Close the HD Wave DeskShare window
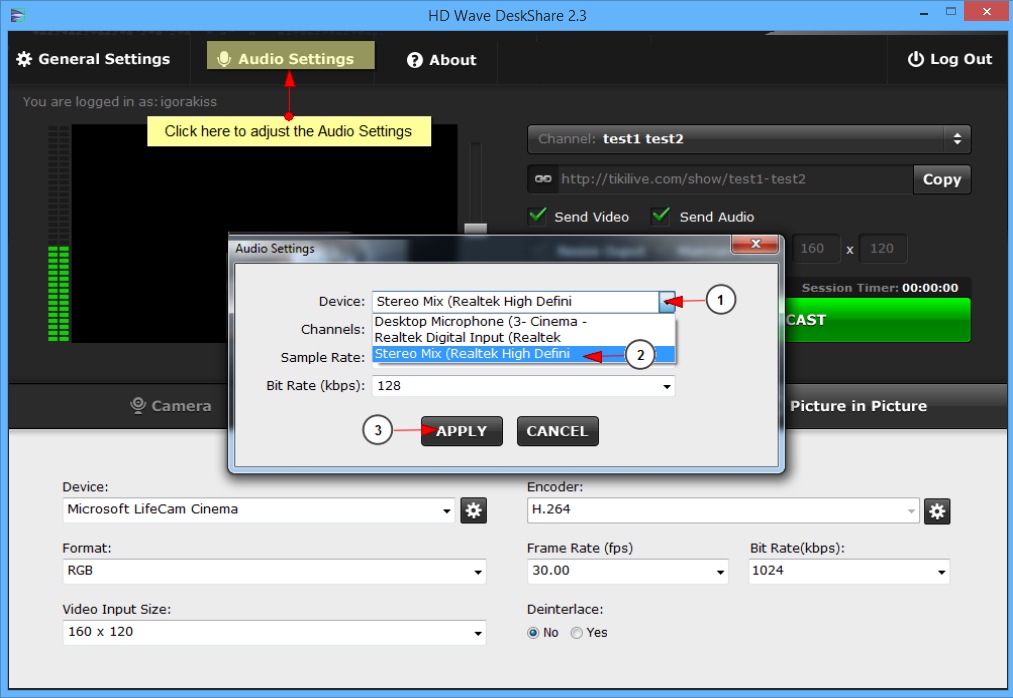This screenshot has height=698, width=1013. pyautogui.click(x=987, y=12)
